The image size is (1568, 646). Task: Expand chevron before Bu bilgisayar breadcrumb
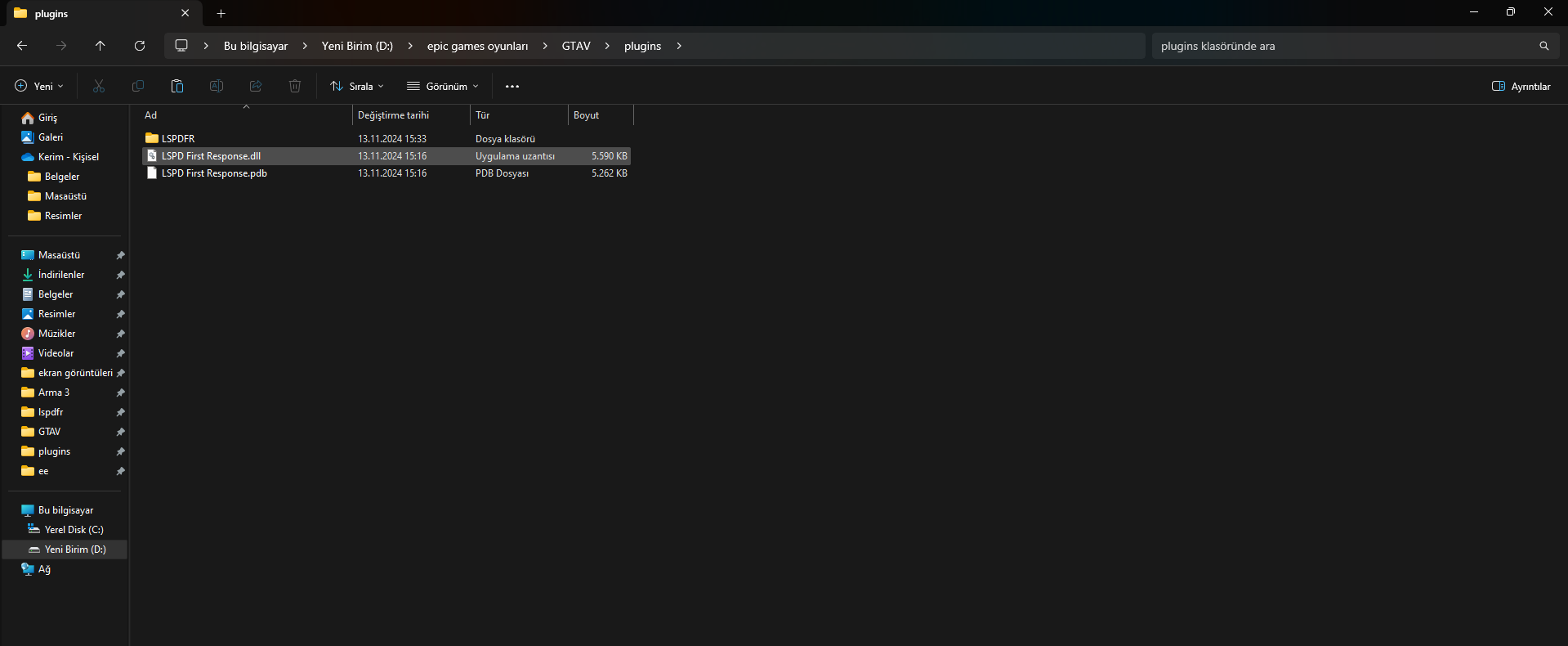pyautogui.click(x=206, y=46)
